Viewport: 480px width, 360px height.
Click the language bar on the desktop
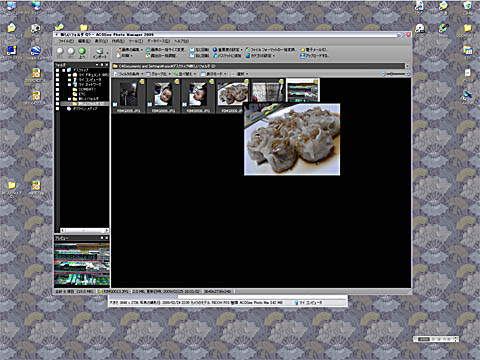[x=435, y=339]
